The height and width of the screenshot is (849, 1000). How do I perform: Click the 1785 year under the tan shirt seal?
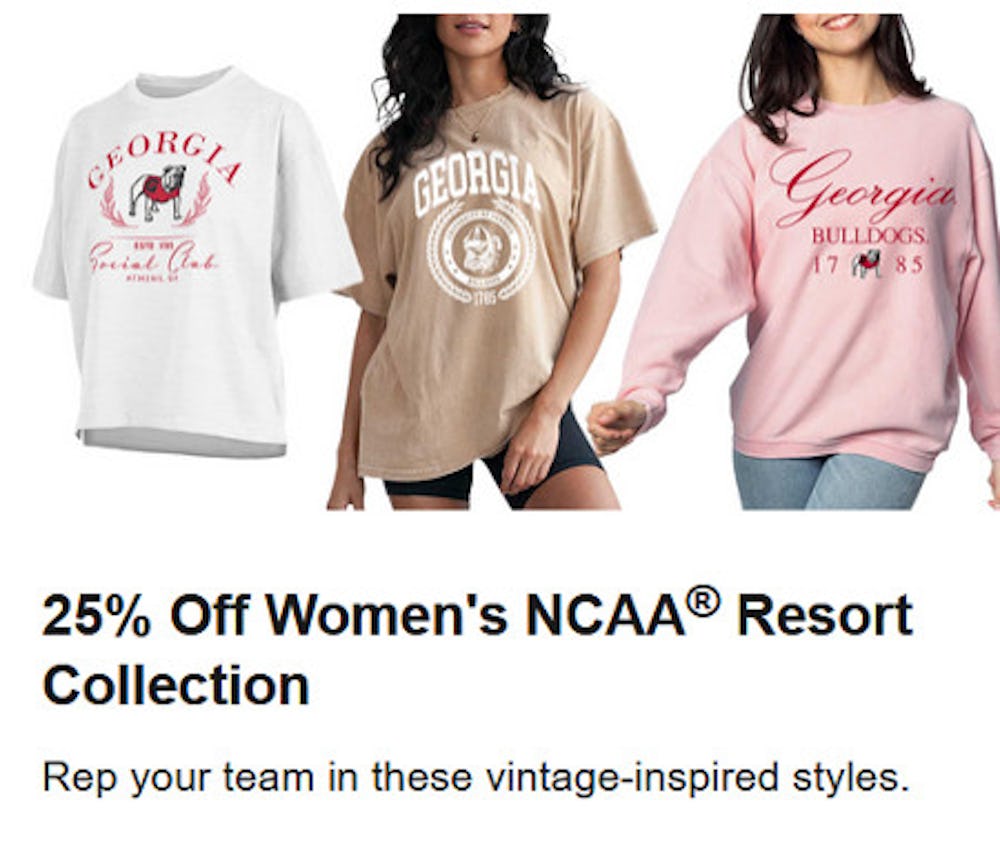coord(478,297)
